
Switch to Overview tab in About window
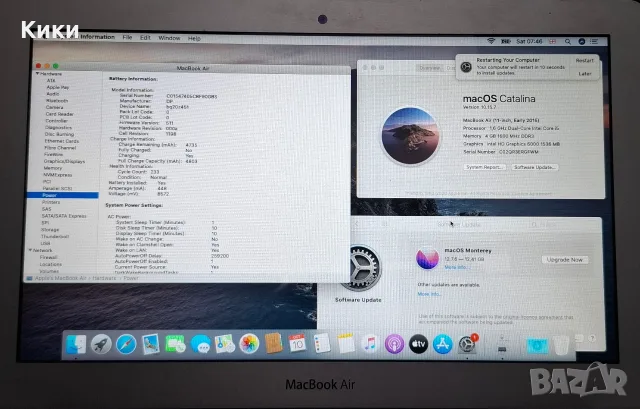click(430, 68)
